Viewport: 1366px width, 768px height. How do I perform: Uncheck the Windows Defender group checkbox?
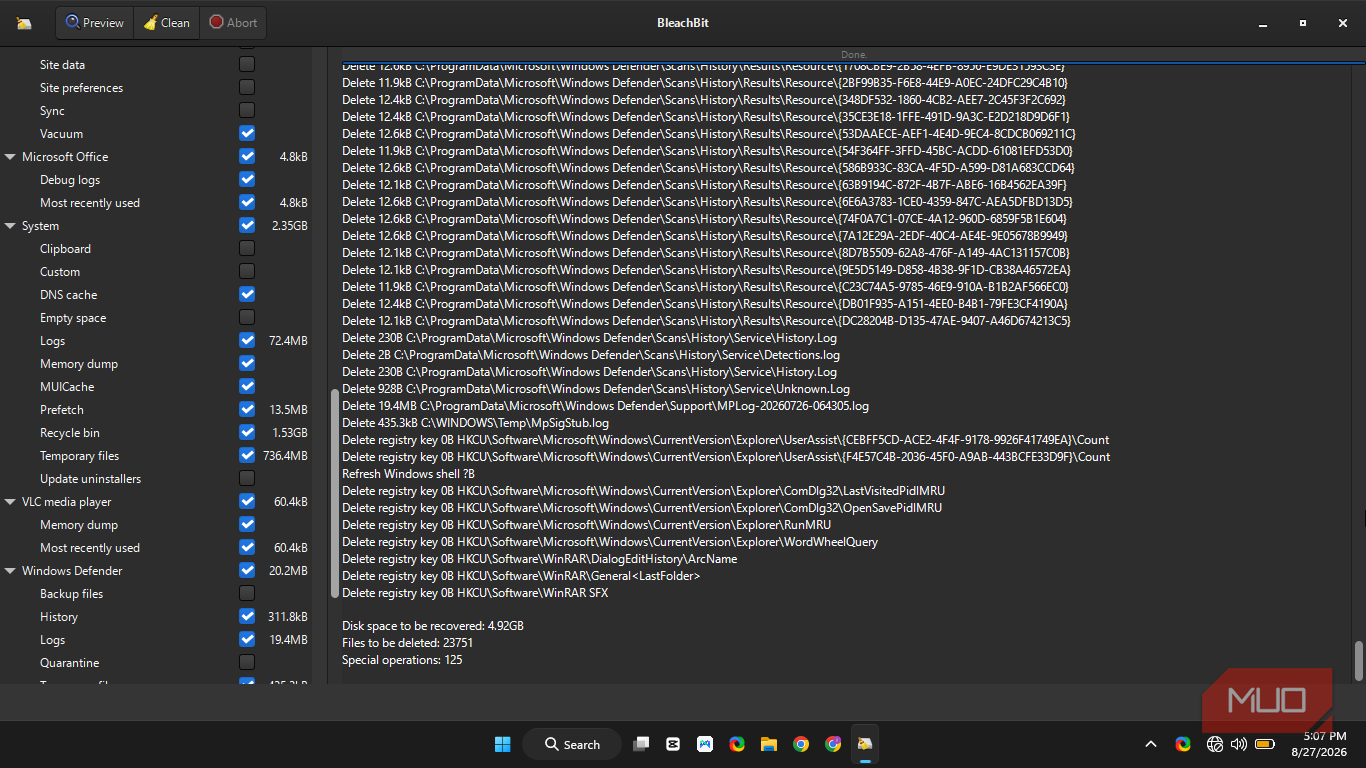click(247, 571)
